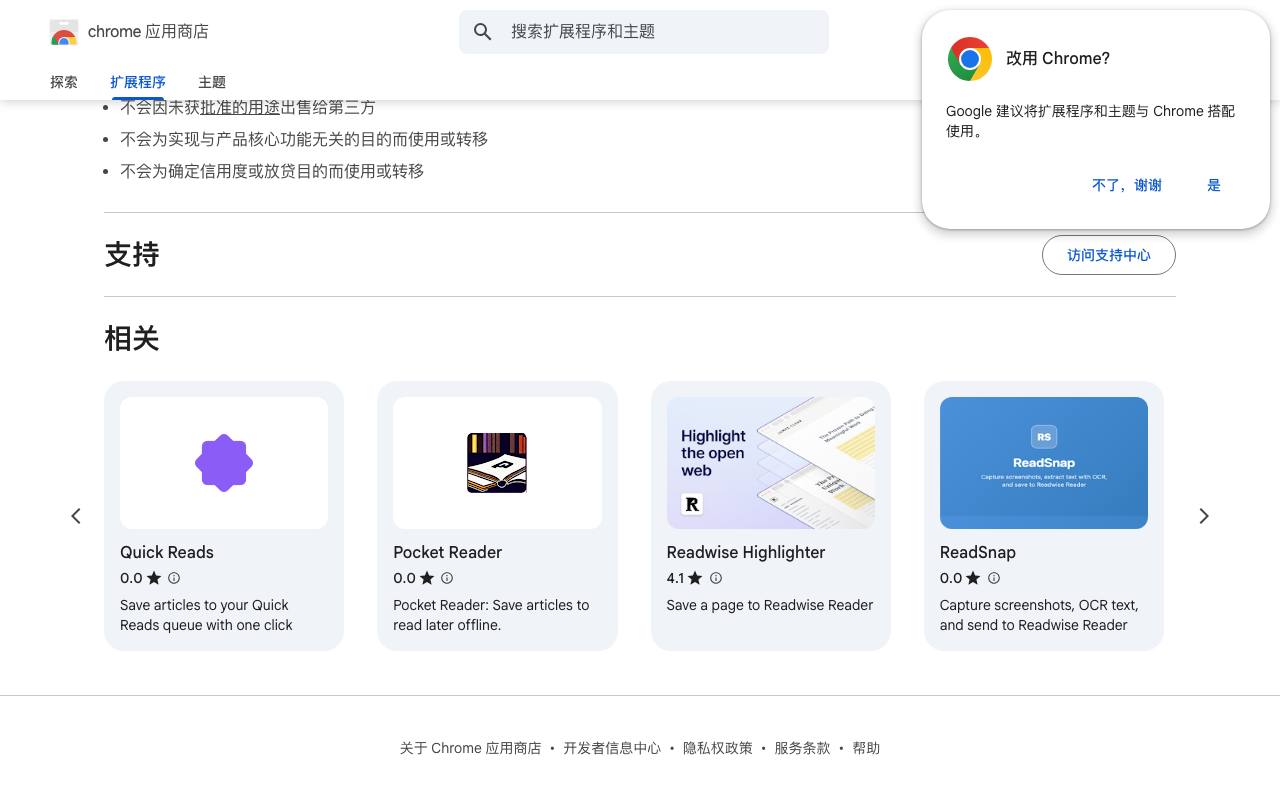This screenshot has width=1280, height=800.
Task: Open the Readwise Highlighter preview image
Action: coord(771,463)
